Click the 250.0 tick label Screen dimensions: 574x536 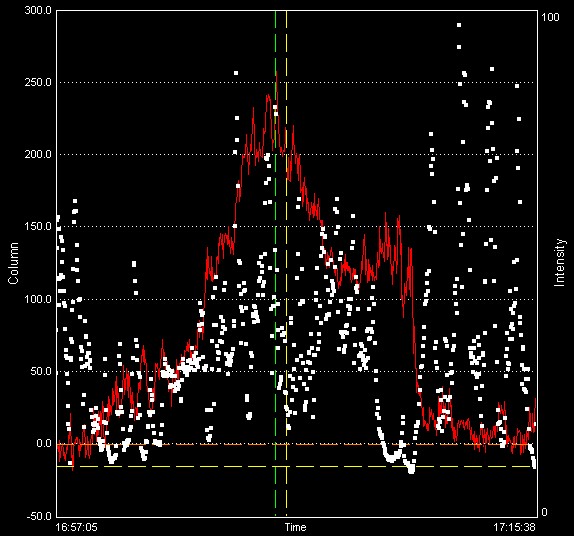[x=38, y=82]
